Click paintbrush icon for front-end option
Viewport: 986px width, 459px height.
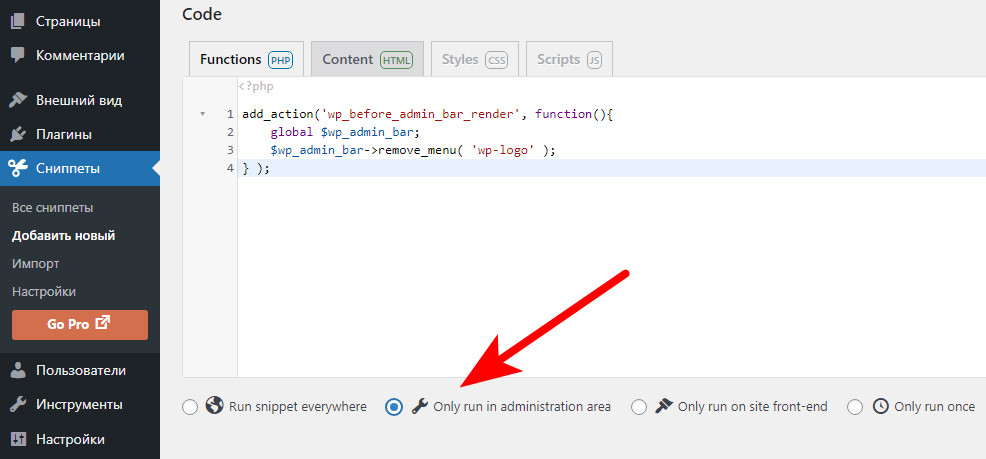[664, 406]
